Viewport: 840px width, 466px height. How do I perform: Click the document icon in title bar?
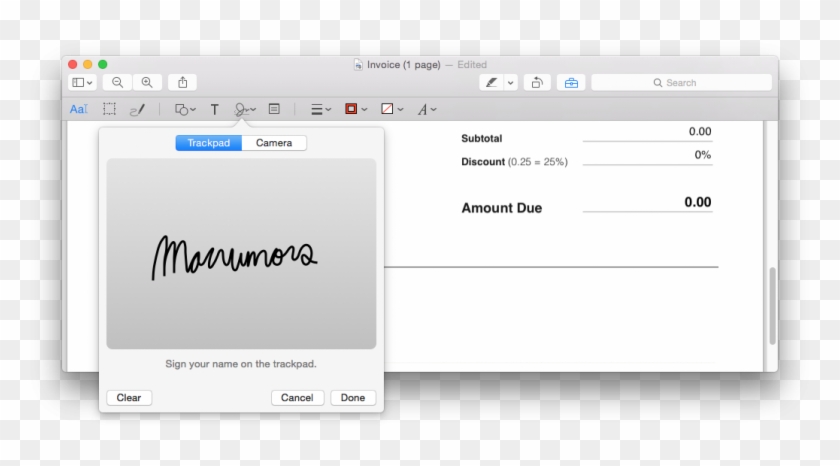pos(358,65)
